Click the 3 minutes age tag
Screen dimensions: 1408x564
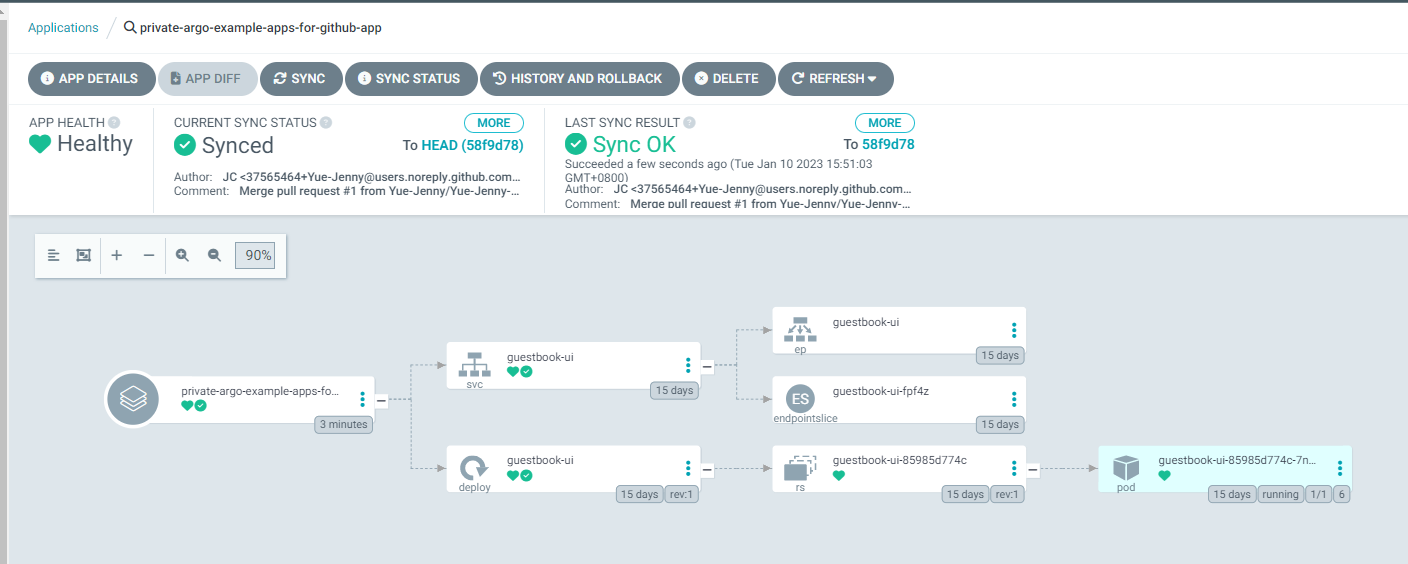point(343,425)
